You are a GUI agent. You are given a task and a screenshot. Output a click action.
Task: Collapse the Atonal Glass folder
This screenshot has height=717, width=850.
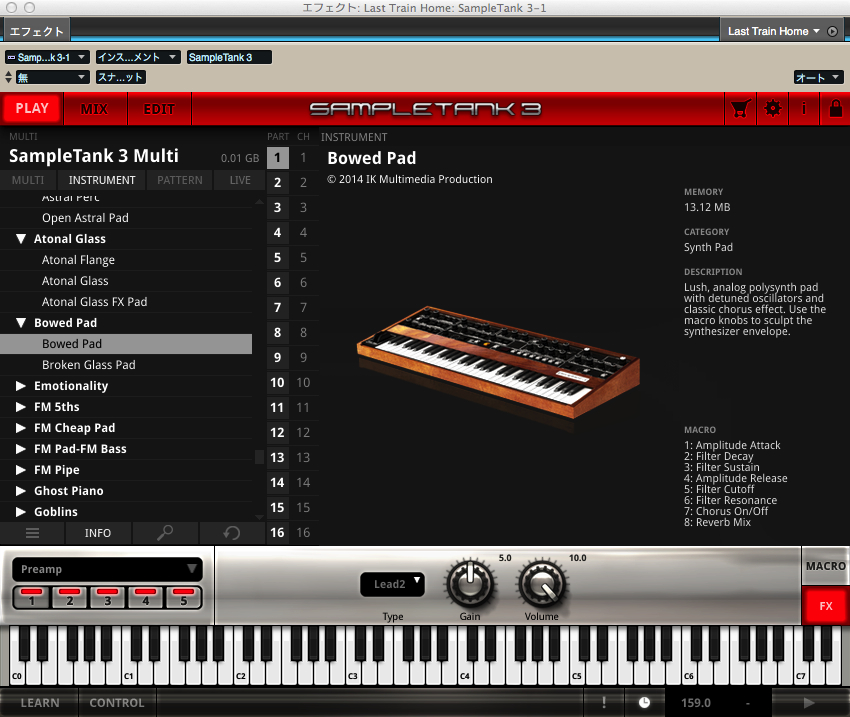coord(21,239)
